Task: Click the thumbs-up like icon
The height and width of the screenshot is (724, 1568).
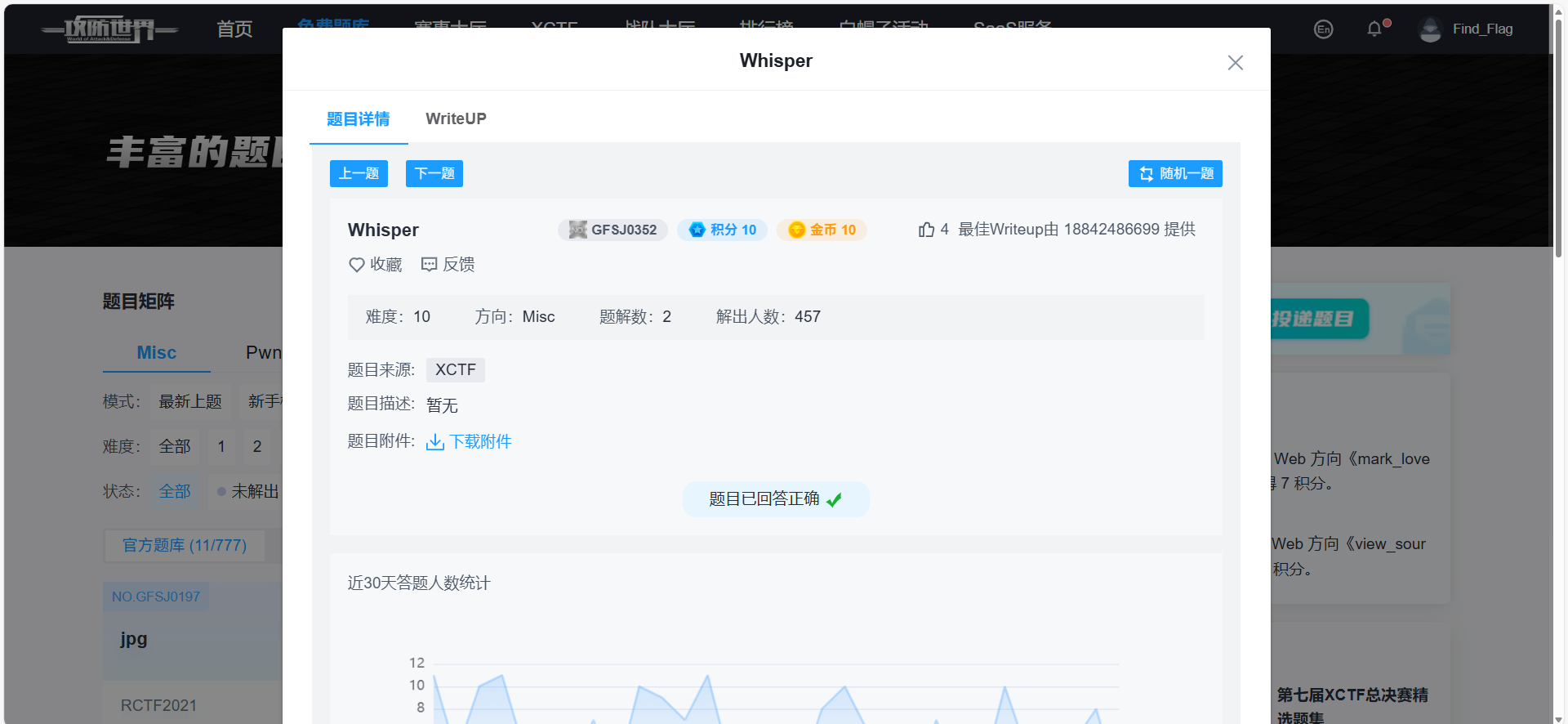Action: click(x=926, y=230)
